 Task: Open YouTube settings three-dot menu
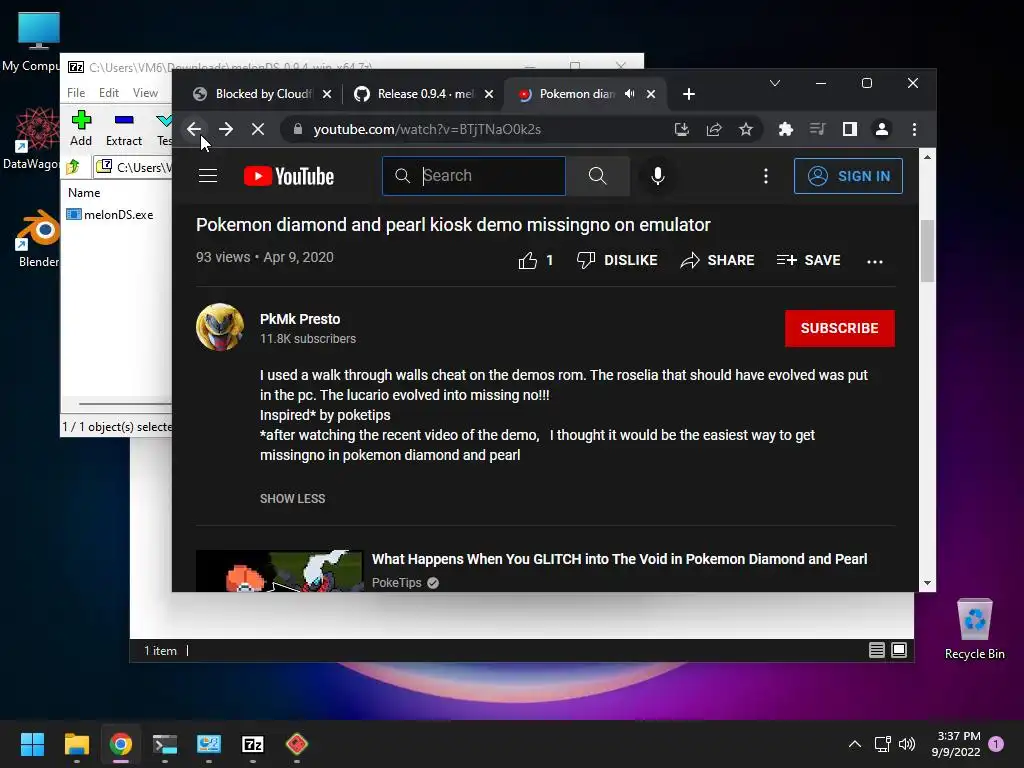click(766, 176)
